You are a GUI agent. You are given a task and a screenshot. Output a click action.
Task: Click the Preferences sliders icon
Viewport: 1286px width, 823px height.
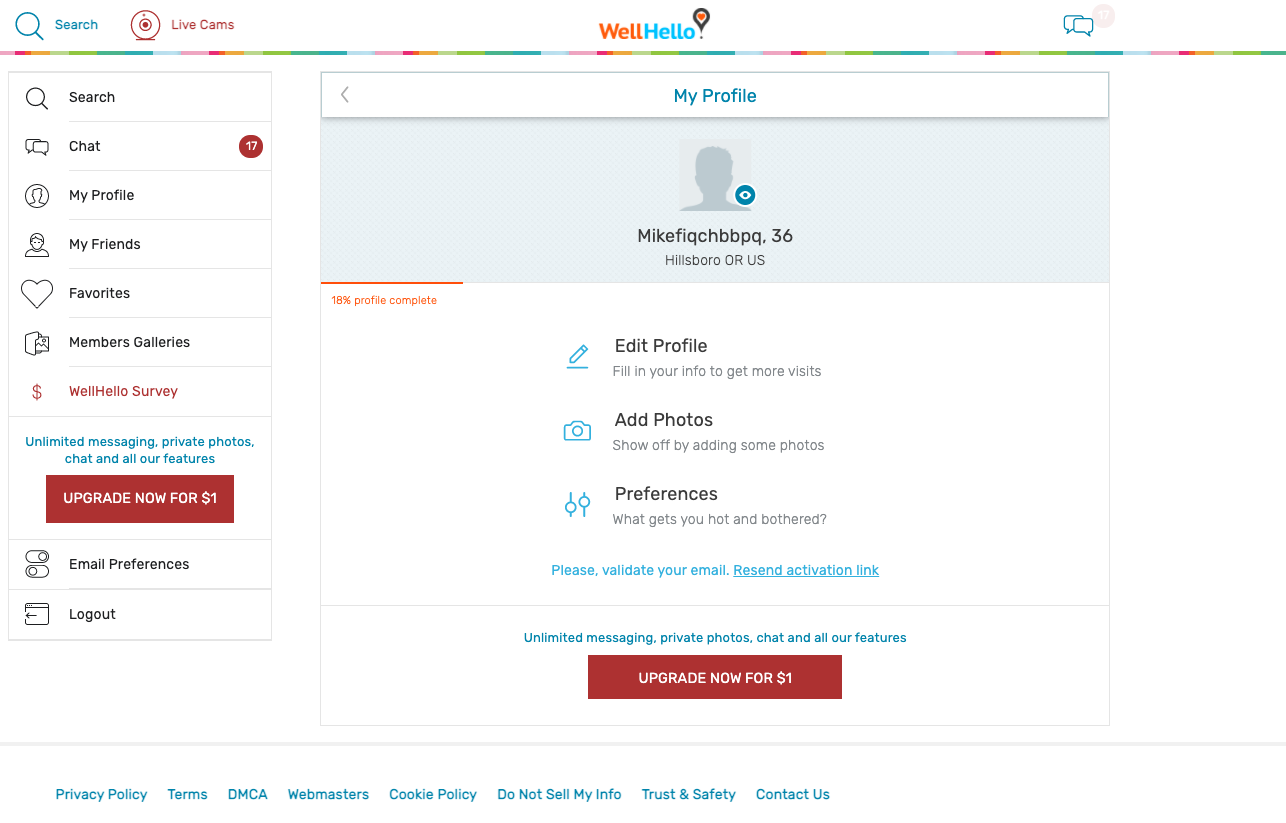577,505
